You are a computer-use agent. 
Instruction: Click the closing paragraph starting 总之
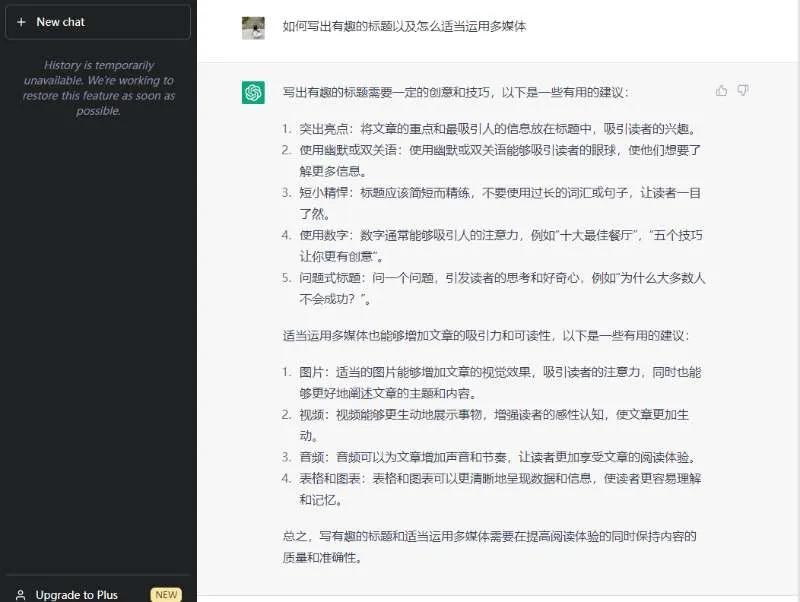[x=490, y=546]
